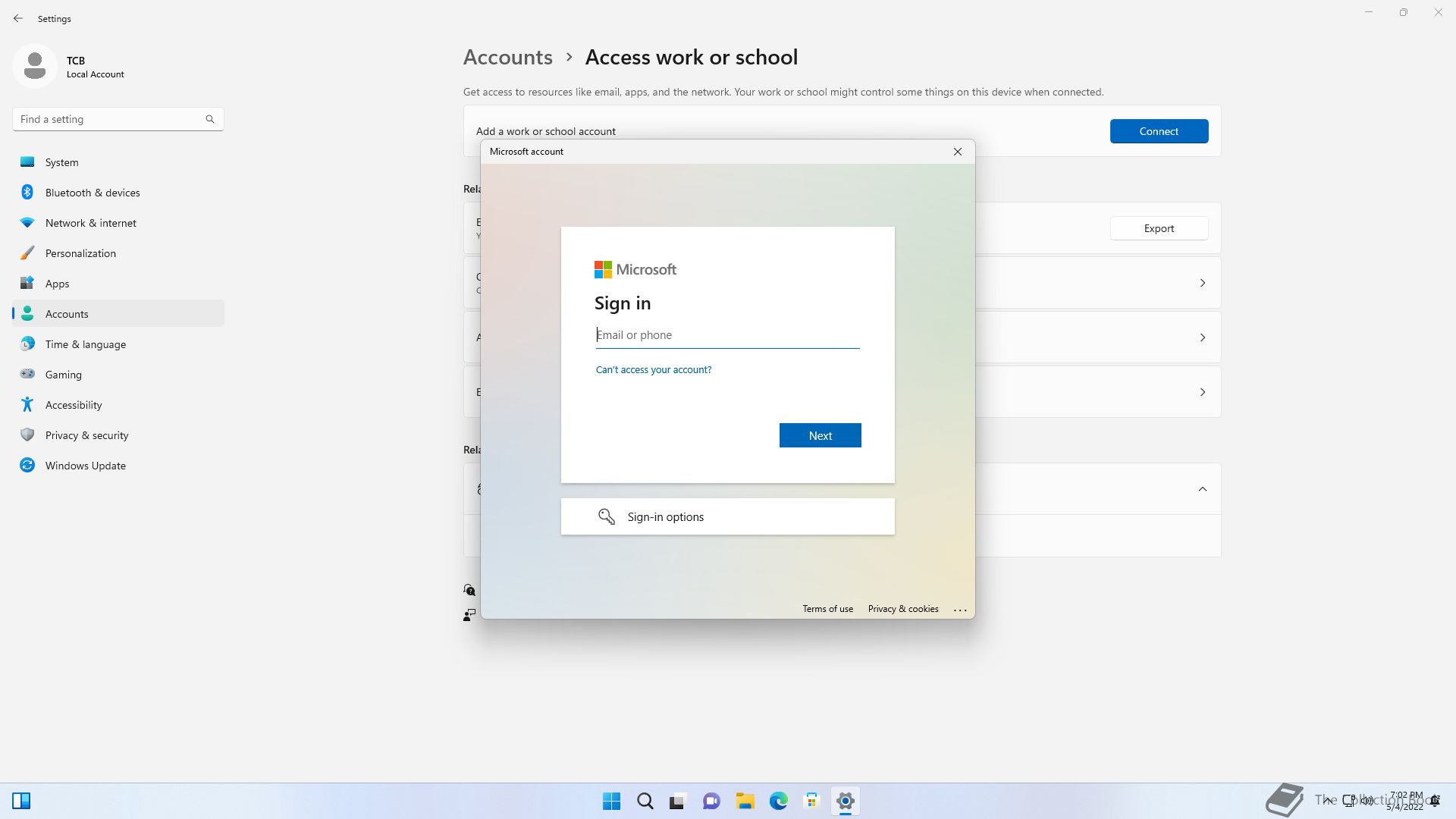Click the Personalization paintbrush icon
This screenshot has width=1456, height=819.
pos(27,253)
